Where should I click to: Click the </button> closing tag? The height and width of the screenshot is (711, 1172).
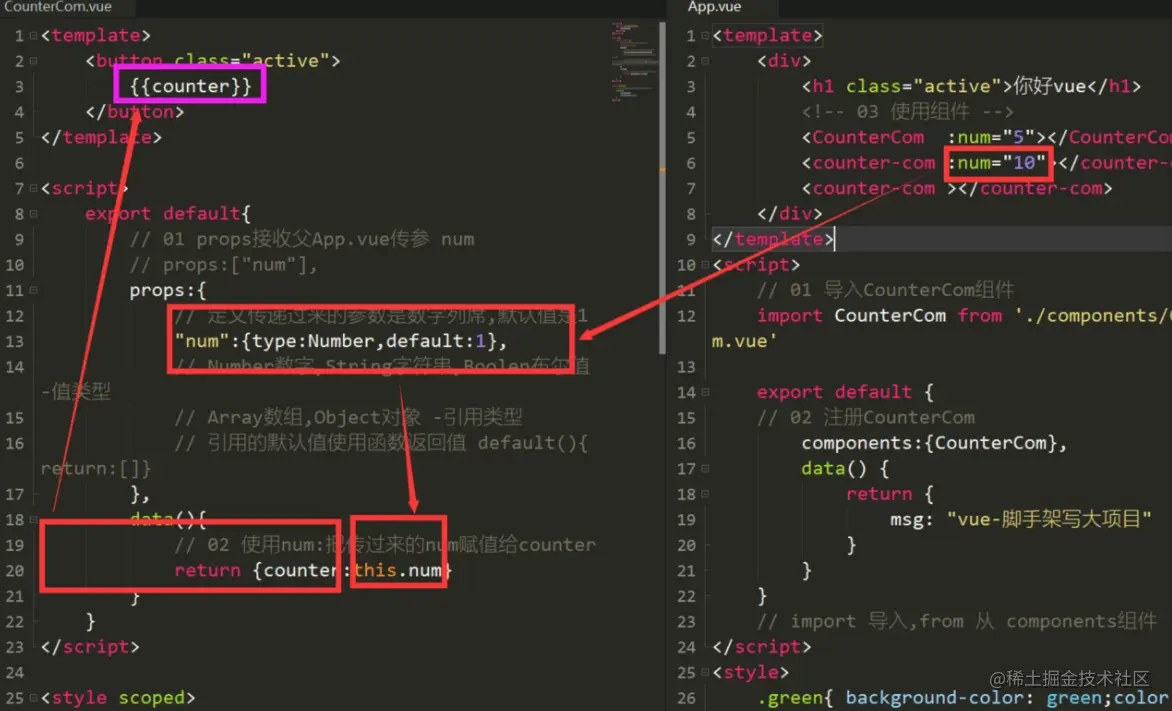[135, 112]
